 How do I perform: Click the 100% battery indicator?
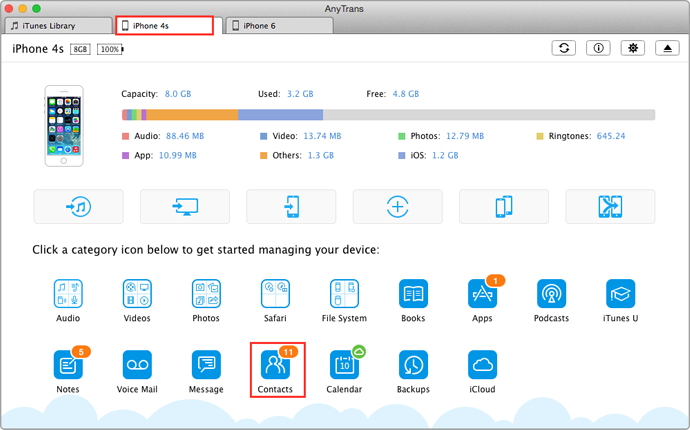[110, 49]
